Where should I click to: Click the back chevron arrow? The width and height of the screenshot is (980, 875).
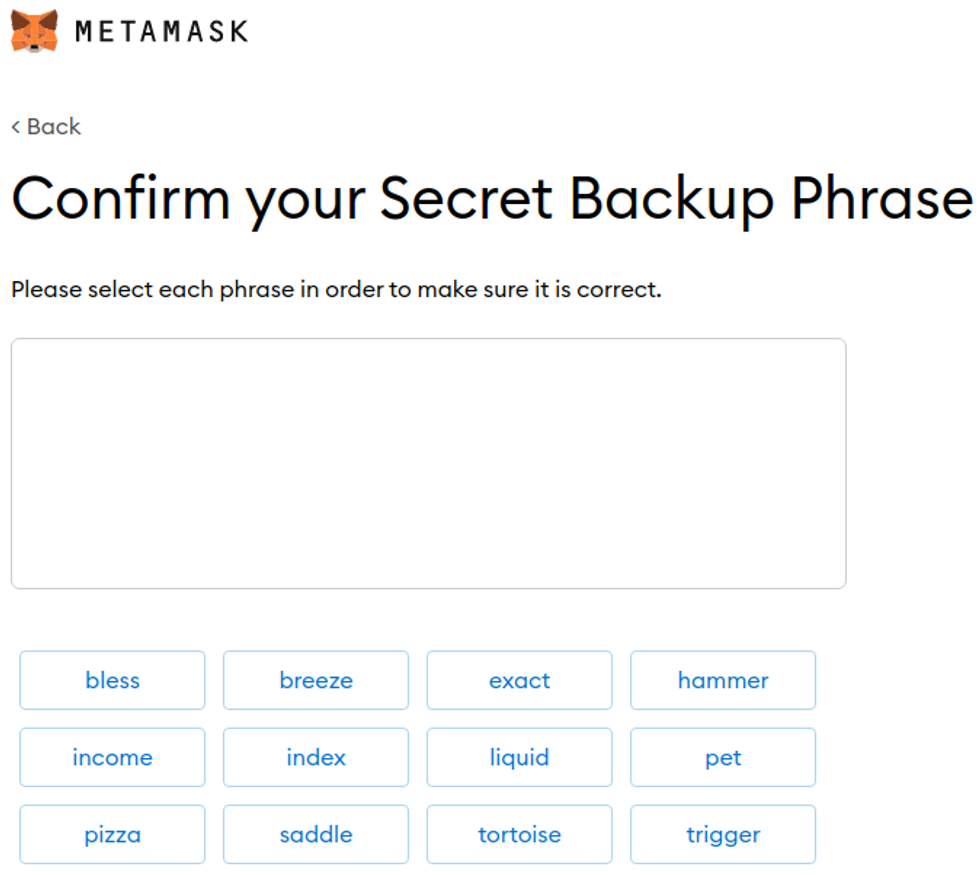pyautogui.click(x=15, y=127)
